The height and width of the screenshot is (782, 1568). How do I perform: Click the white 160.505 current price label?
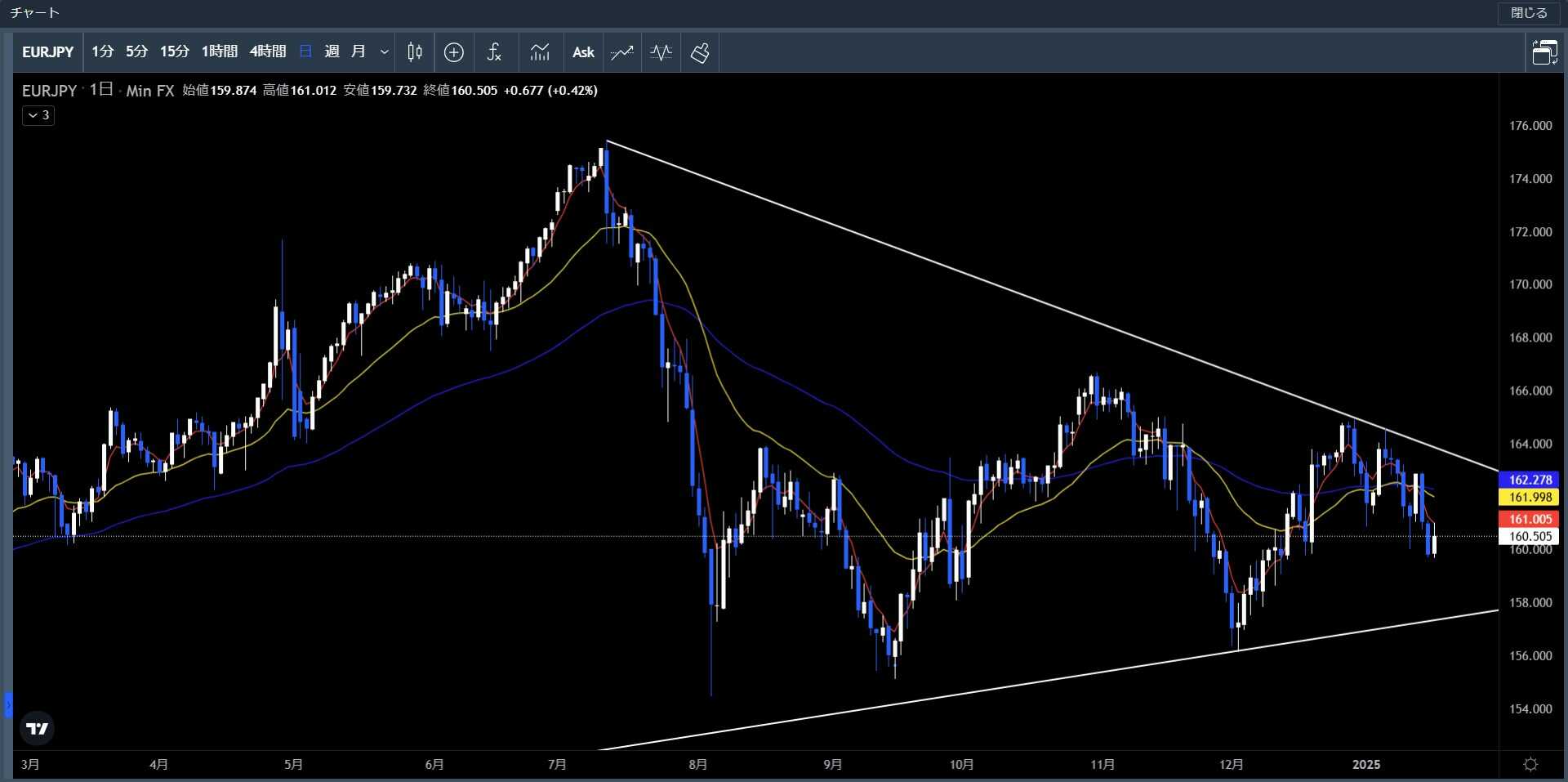1530,536
